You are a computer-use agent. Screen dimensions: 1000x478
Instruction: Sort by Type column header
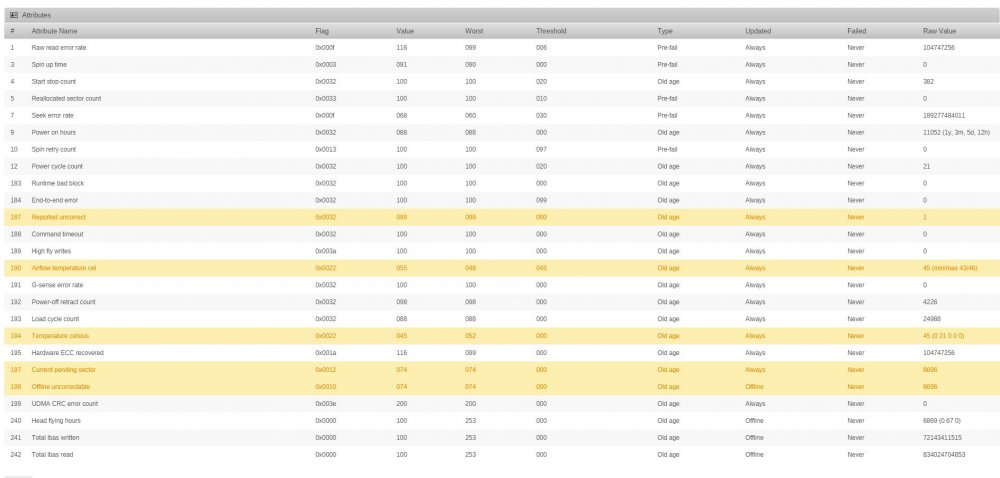[x=665, y=31]
